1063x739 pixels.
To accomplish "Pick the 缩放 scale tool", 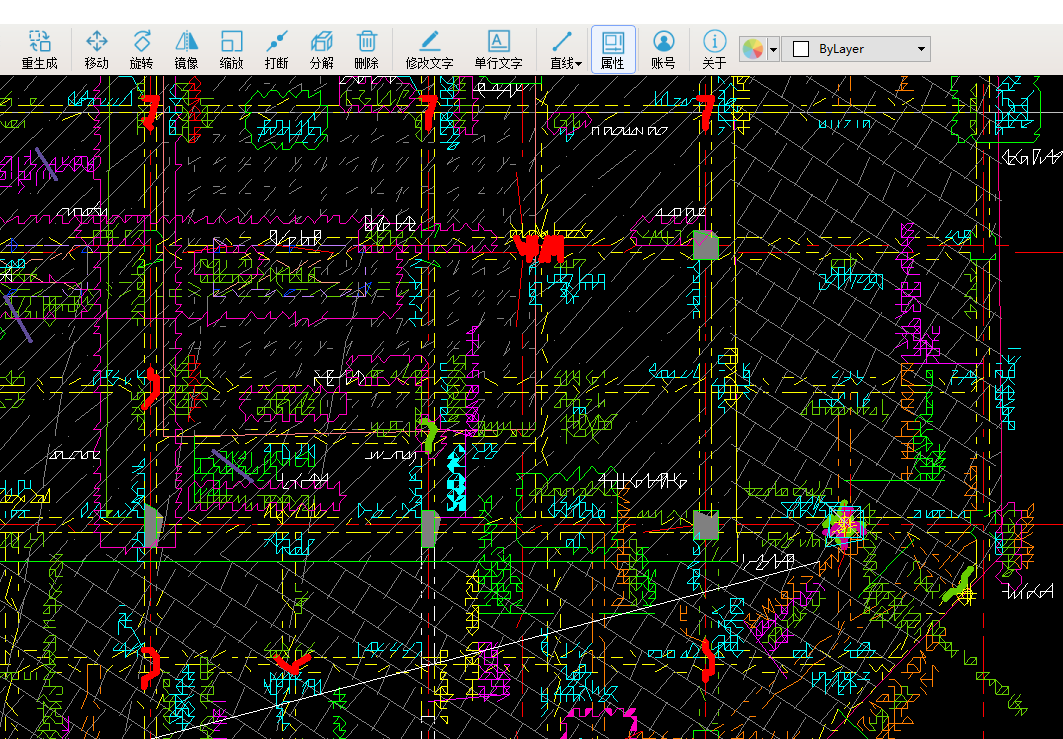I will click(231, 41).
